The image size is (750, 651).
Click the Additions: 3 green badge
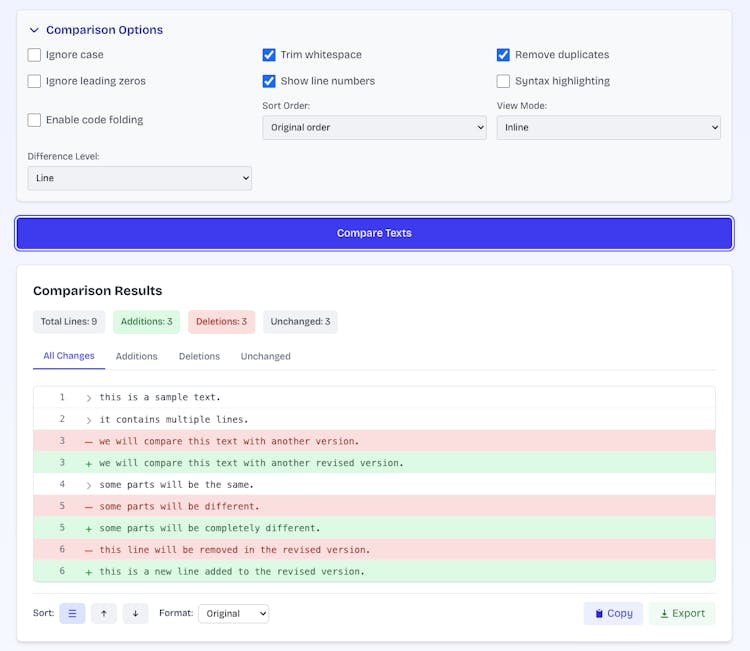(x=146, y=322)
